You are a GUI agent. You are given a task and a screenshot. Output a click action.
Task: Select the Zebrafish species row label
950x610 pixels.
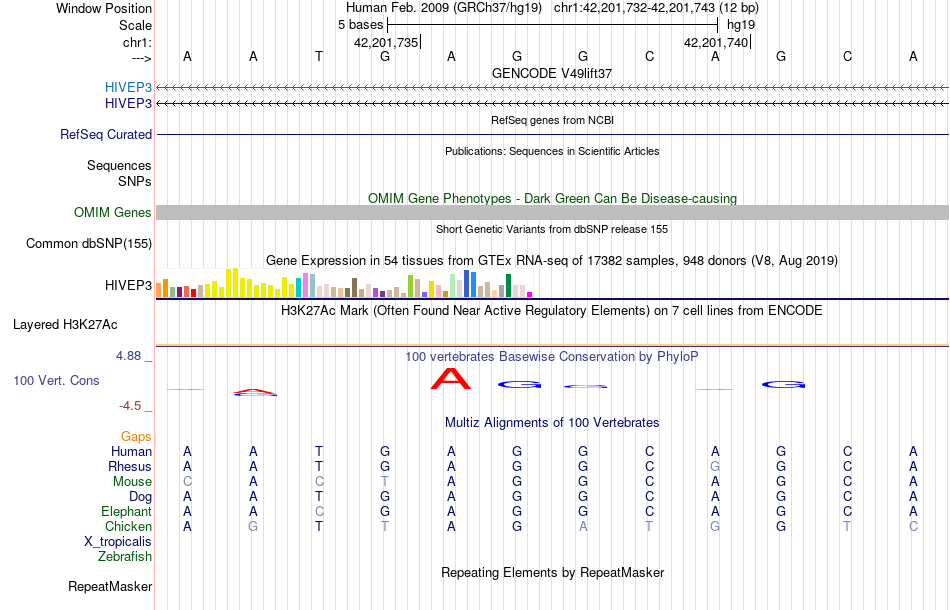pyautogui.click(x=125, y=556)
